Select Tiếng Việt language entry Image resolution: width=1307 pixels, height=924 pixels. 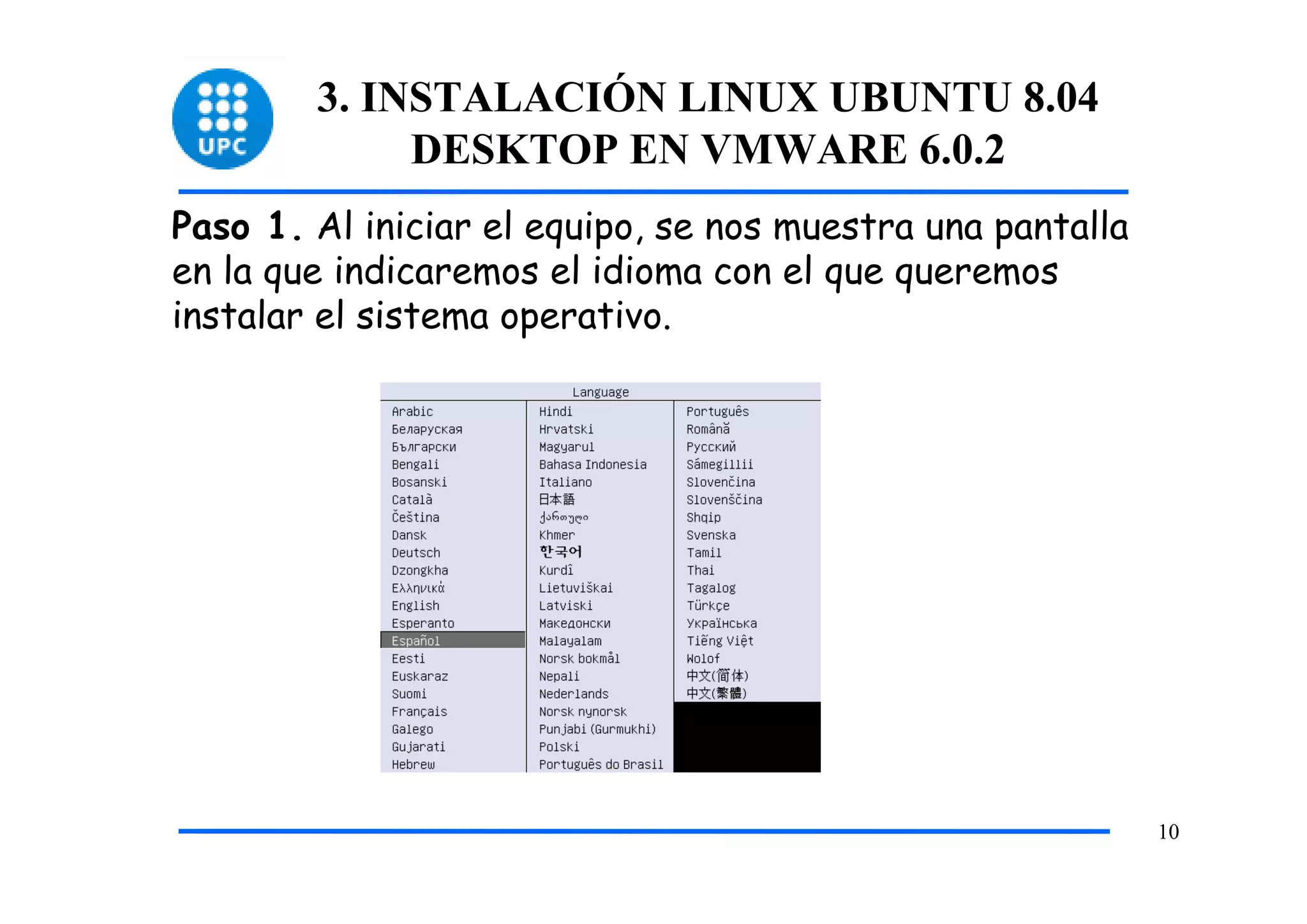click(720, 641)
